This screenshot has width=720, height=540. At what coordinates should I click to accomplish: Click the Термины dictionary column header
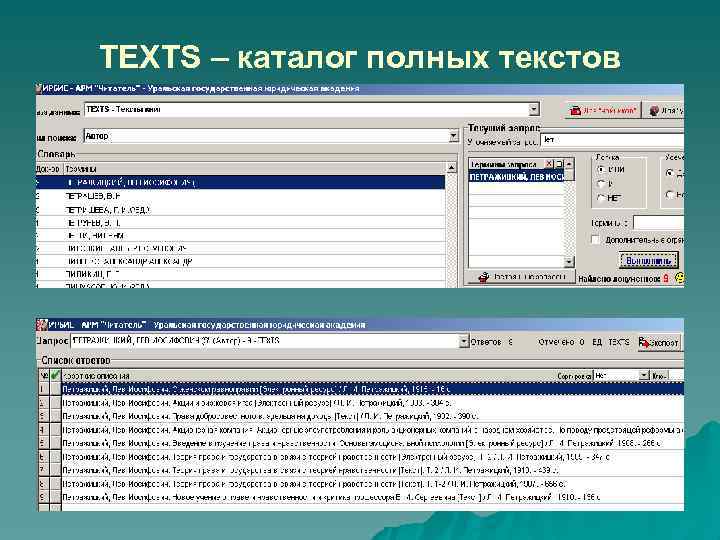[x=254, y=169]
